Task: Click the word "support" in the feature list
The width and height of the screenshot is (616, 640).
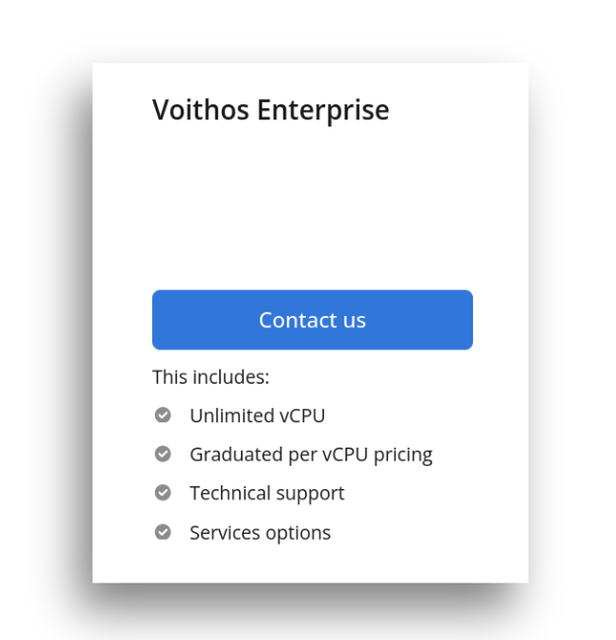Action: click(310, 494)
